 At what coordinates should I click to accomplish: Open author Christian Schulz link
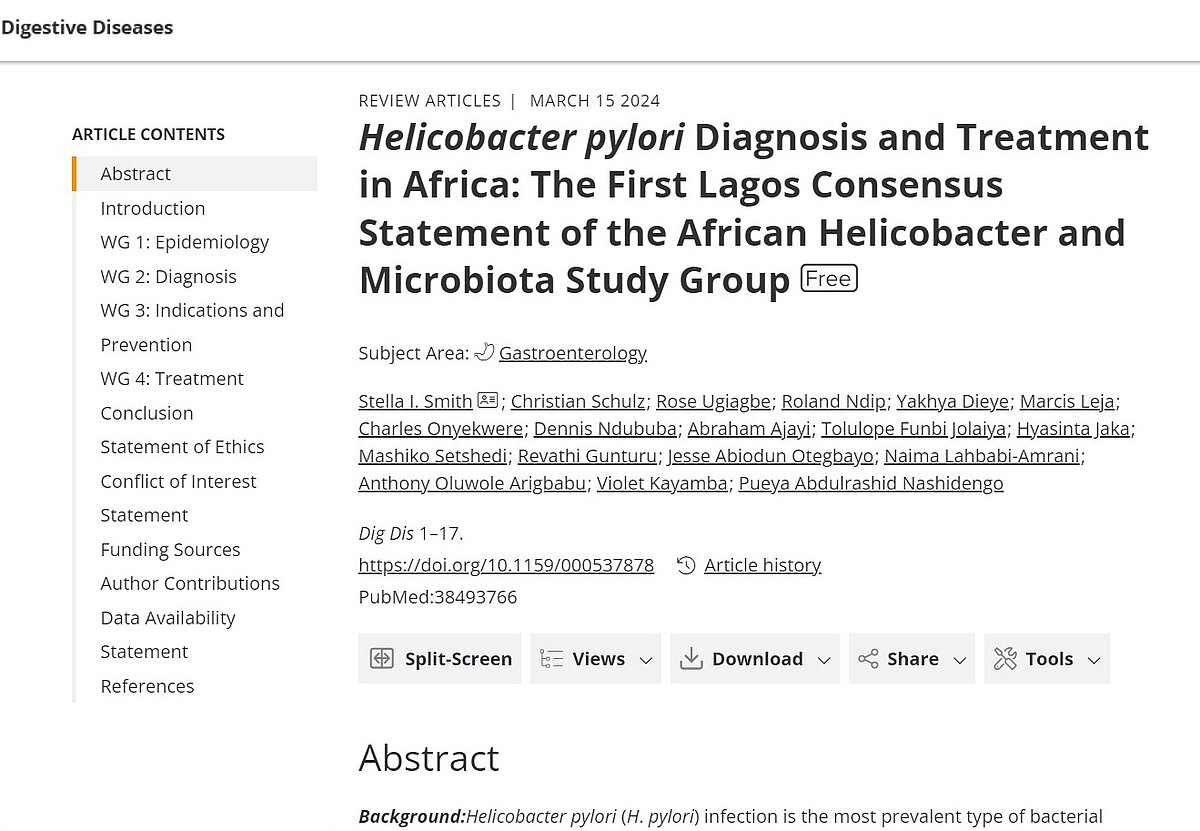(578, 401)
